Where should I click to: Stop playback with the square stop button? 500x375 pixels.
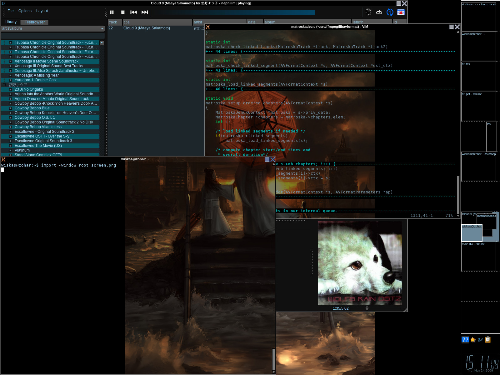[122, 12]
